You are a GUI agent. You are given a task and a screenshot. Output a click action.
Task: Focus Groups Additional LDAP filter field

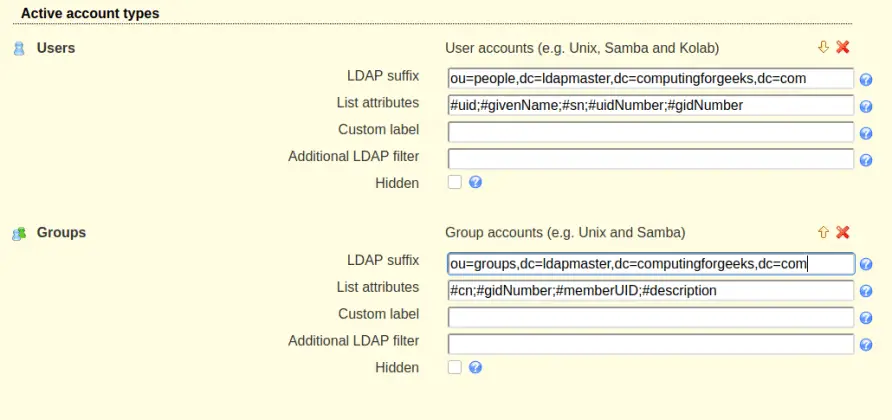651,344
